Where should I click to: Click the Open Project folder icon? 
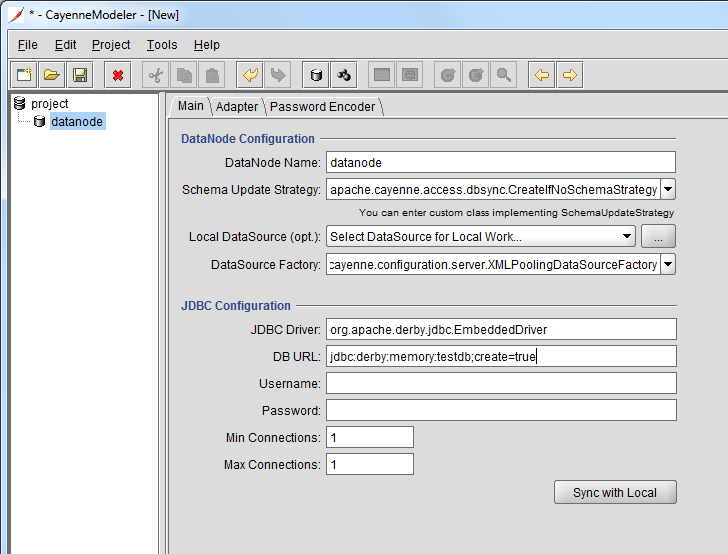click(x=52, y=75)
